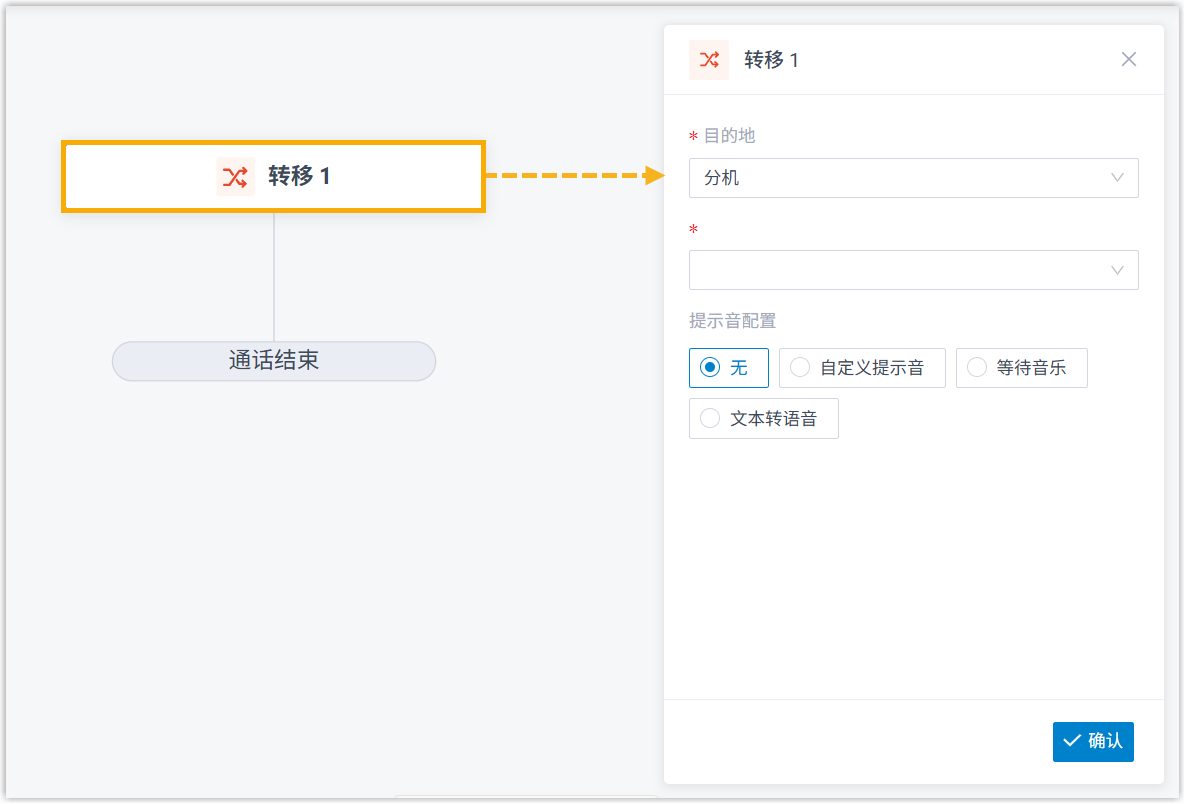Image resolution: width=1185 pixels, height=804 pixels.
Task: Click the 目的地 field label
Action: tap(729, 135)
